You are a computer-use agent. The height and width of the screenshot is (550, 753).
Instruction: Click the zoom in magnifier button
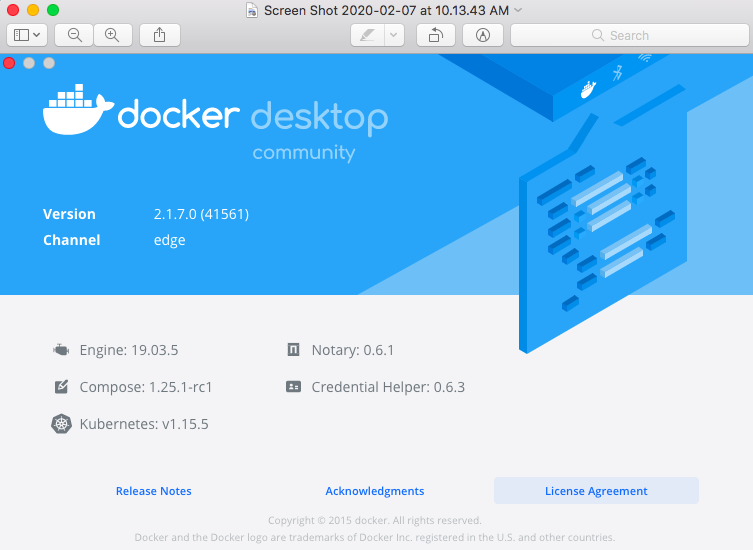tap(112, 35)
